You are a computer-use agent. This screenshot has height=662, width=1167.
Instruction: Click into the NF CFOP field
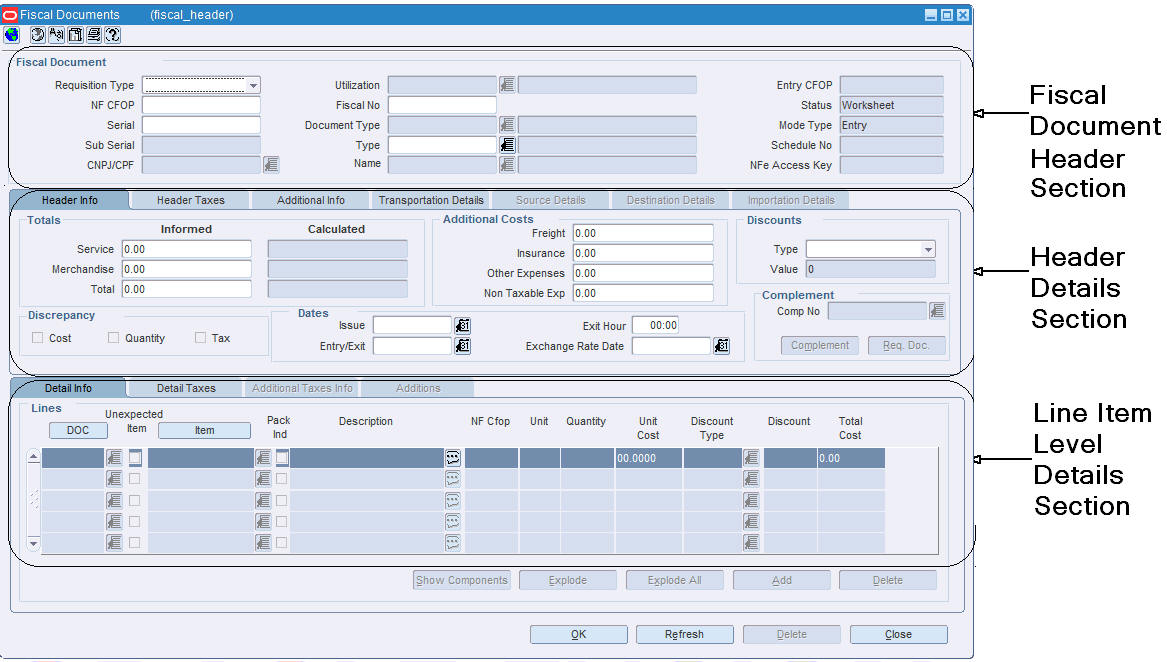(x=202, y=105)
